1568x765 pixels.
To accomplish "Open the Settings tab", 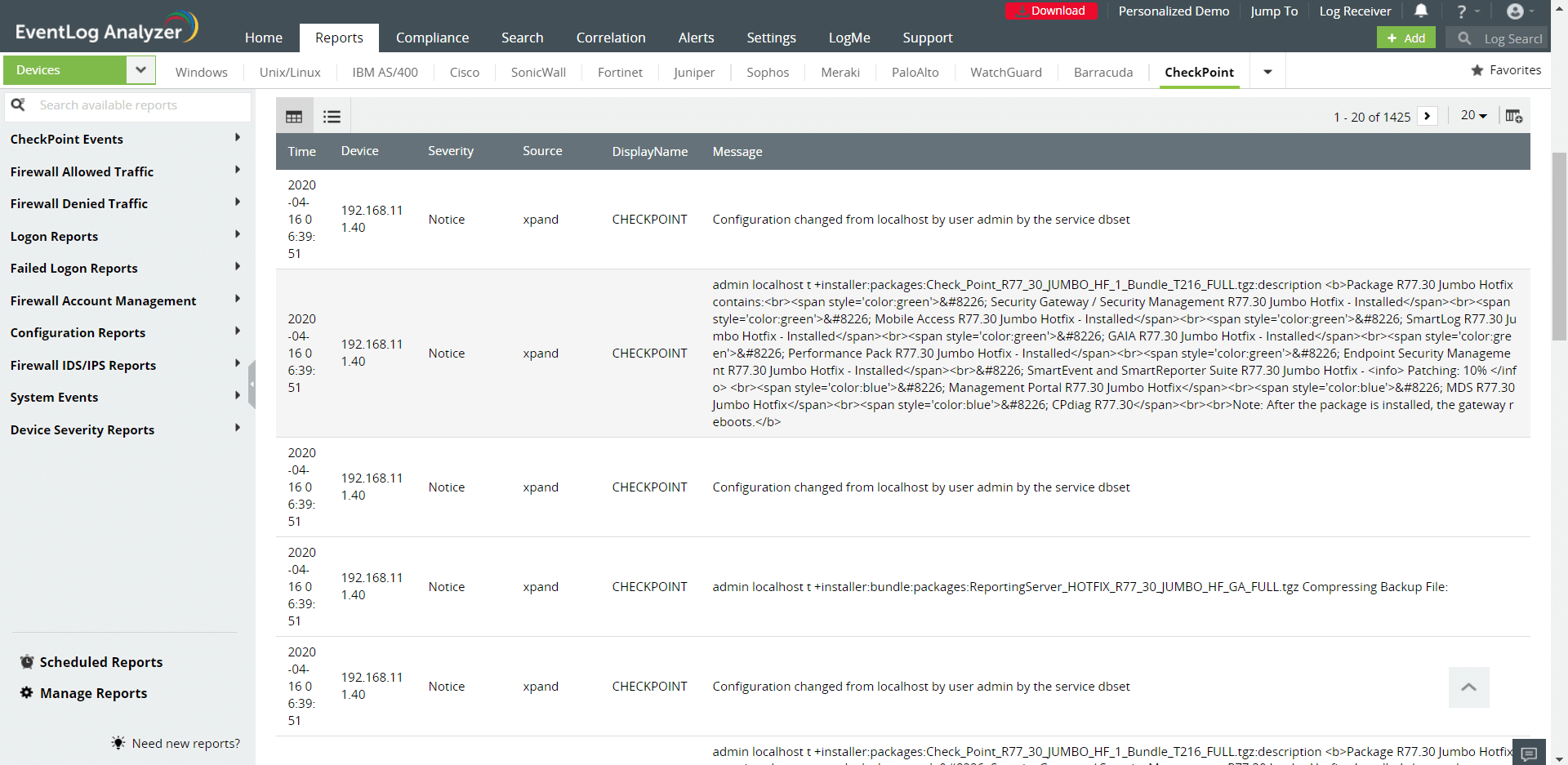I will tap(771, 38).
